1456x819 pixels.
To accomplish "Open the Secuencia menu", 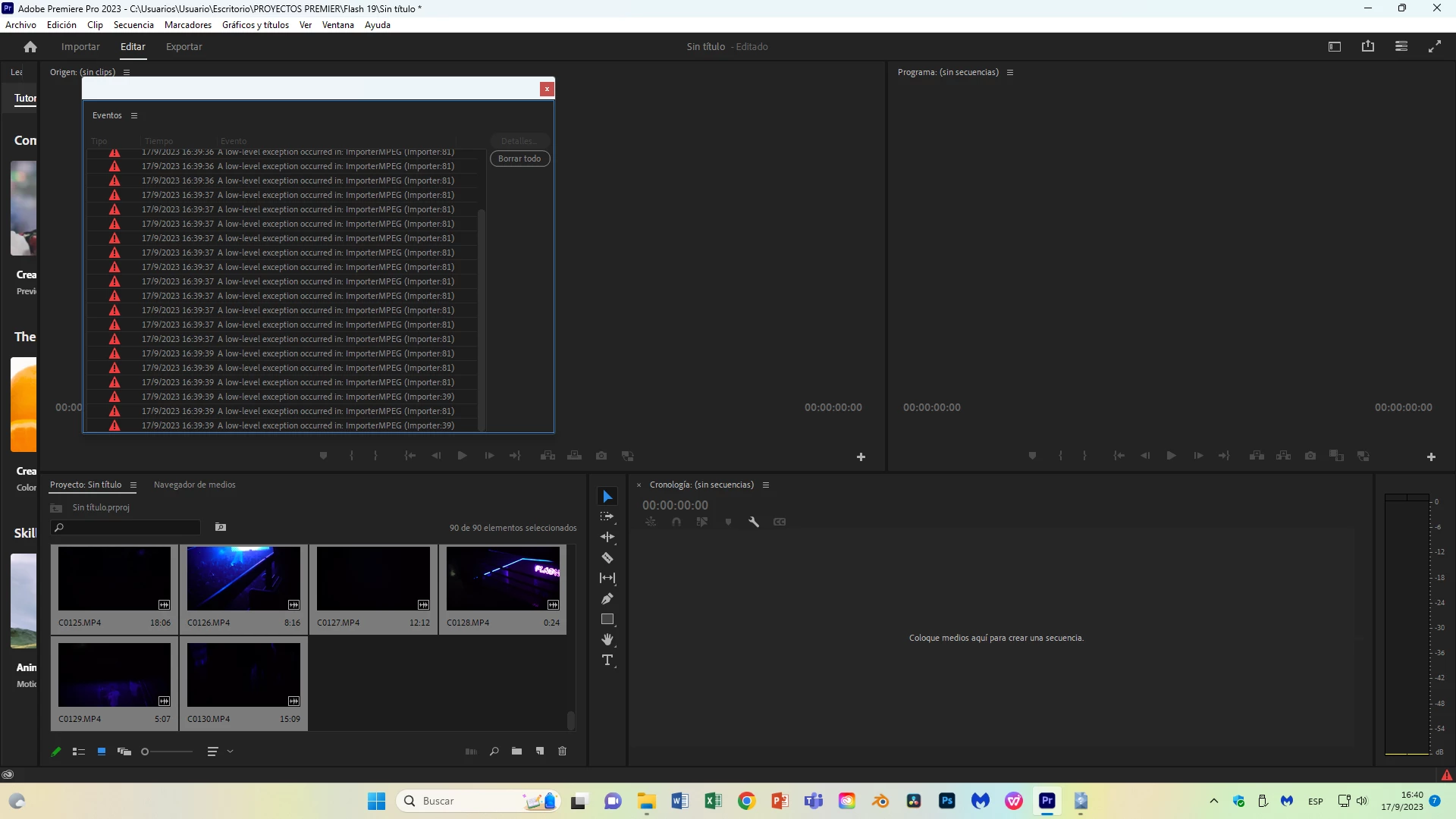I will point(133,25).
